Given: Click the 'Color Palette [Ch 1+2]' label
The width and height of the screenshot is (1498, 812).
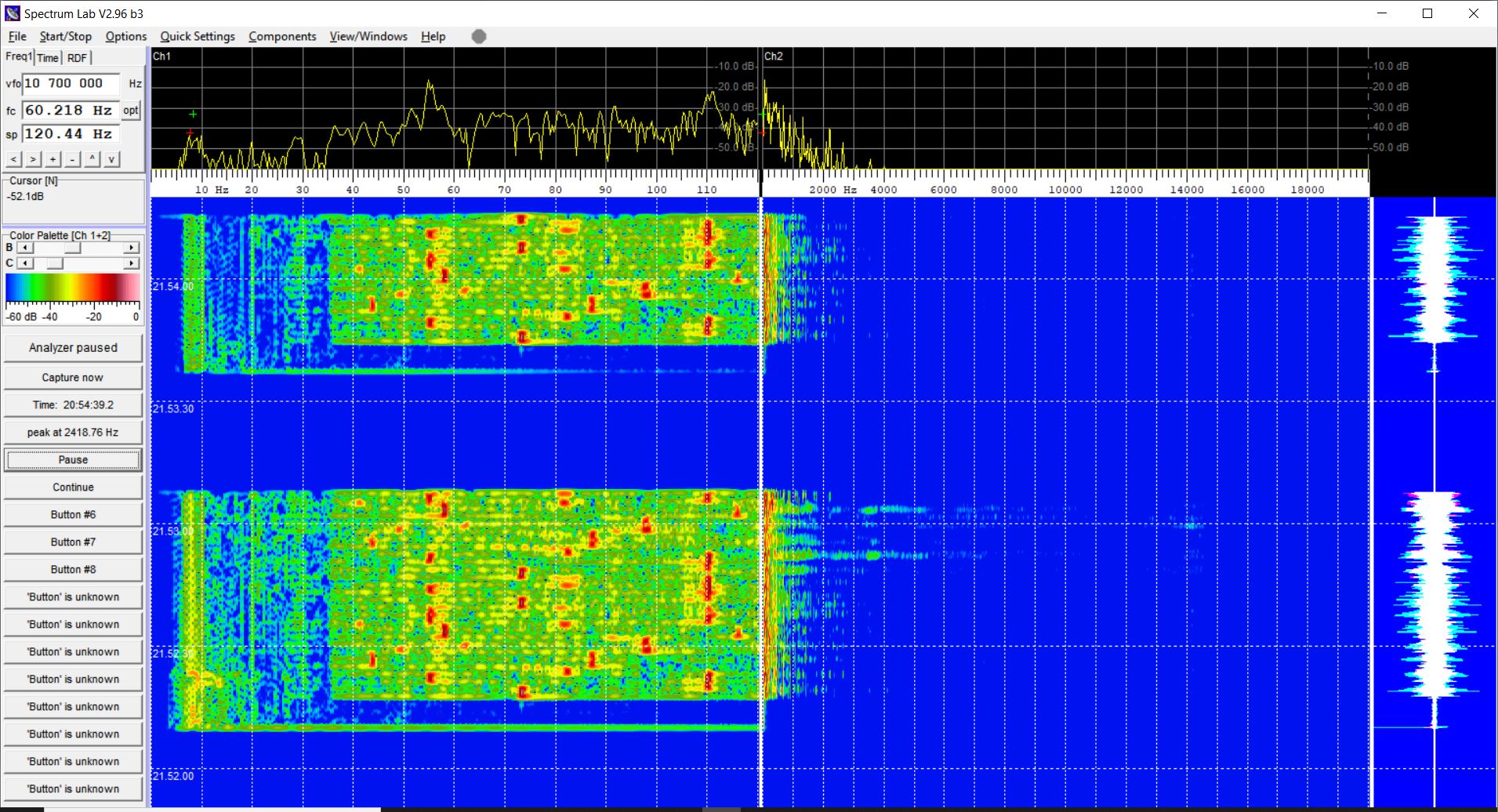Looking at the screenshot, I should [60, 235].
